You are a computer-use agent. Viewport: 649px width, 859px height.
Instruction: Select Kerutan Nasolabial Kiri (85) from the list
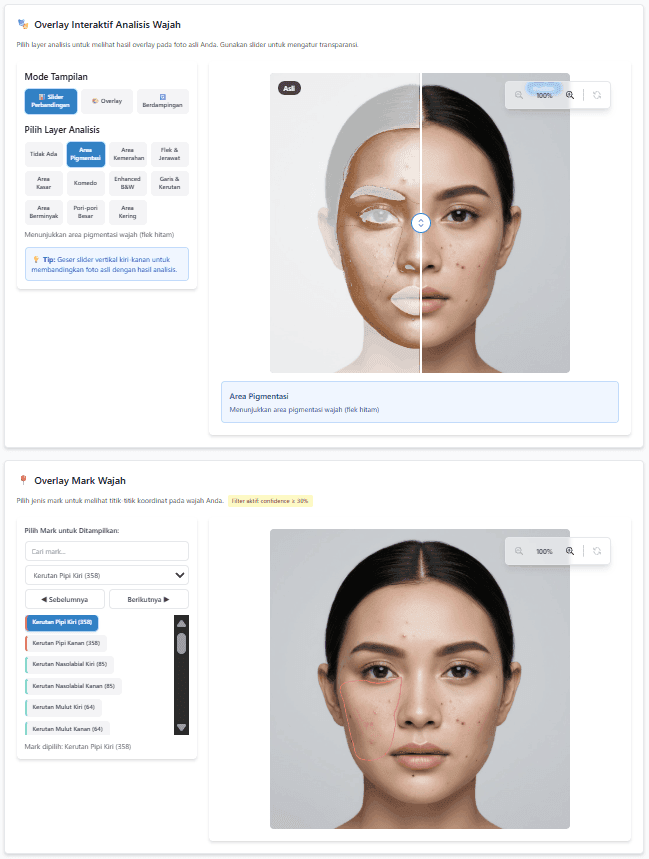pos(70,663)
